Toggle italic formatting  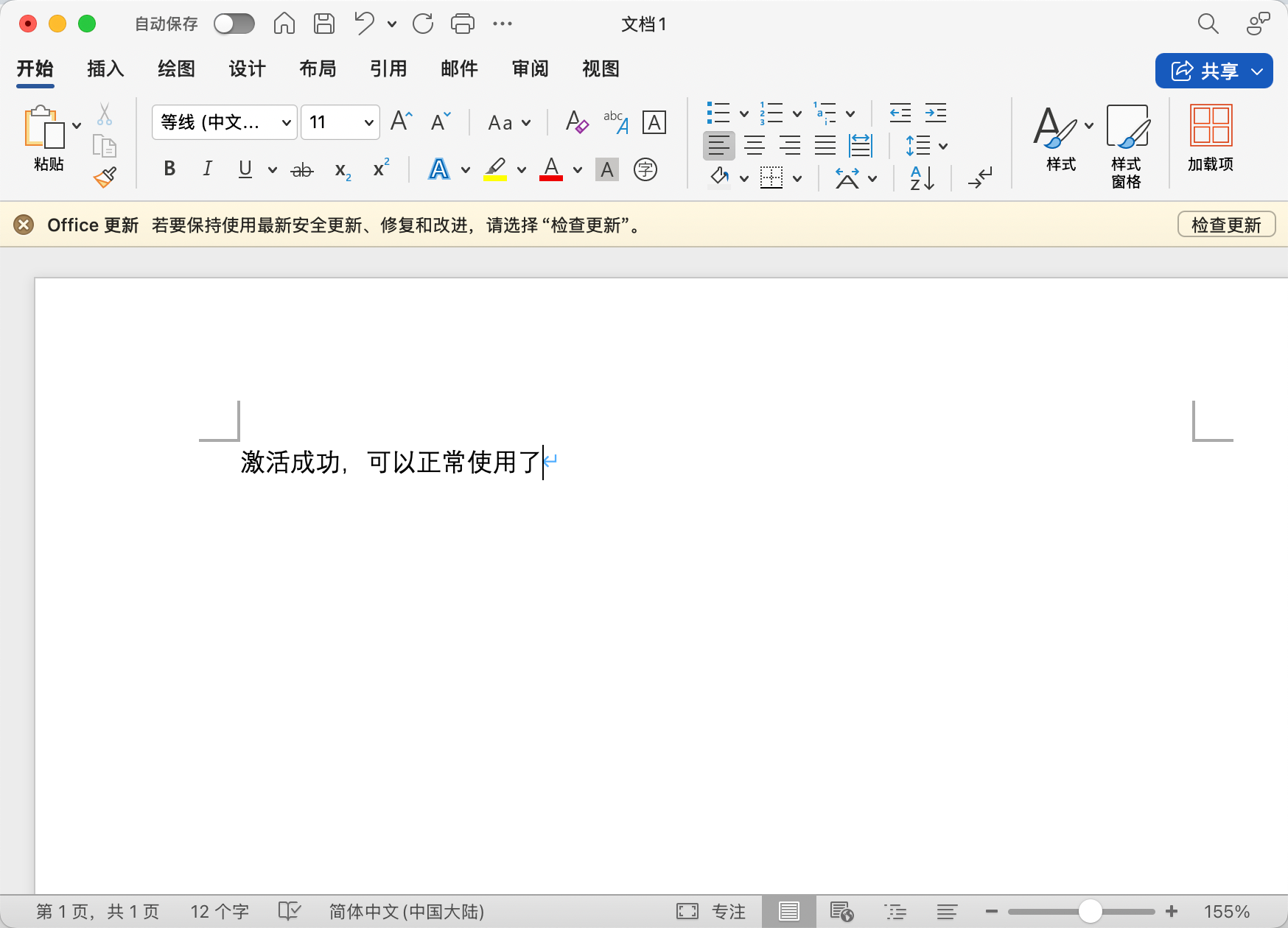[208, 169]
